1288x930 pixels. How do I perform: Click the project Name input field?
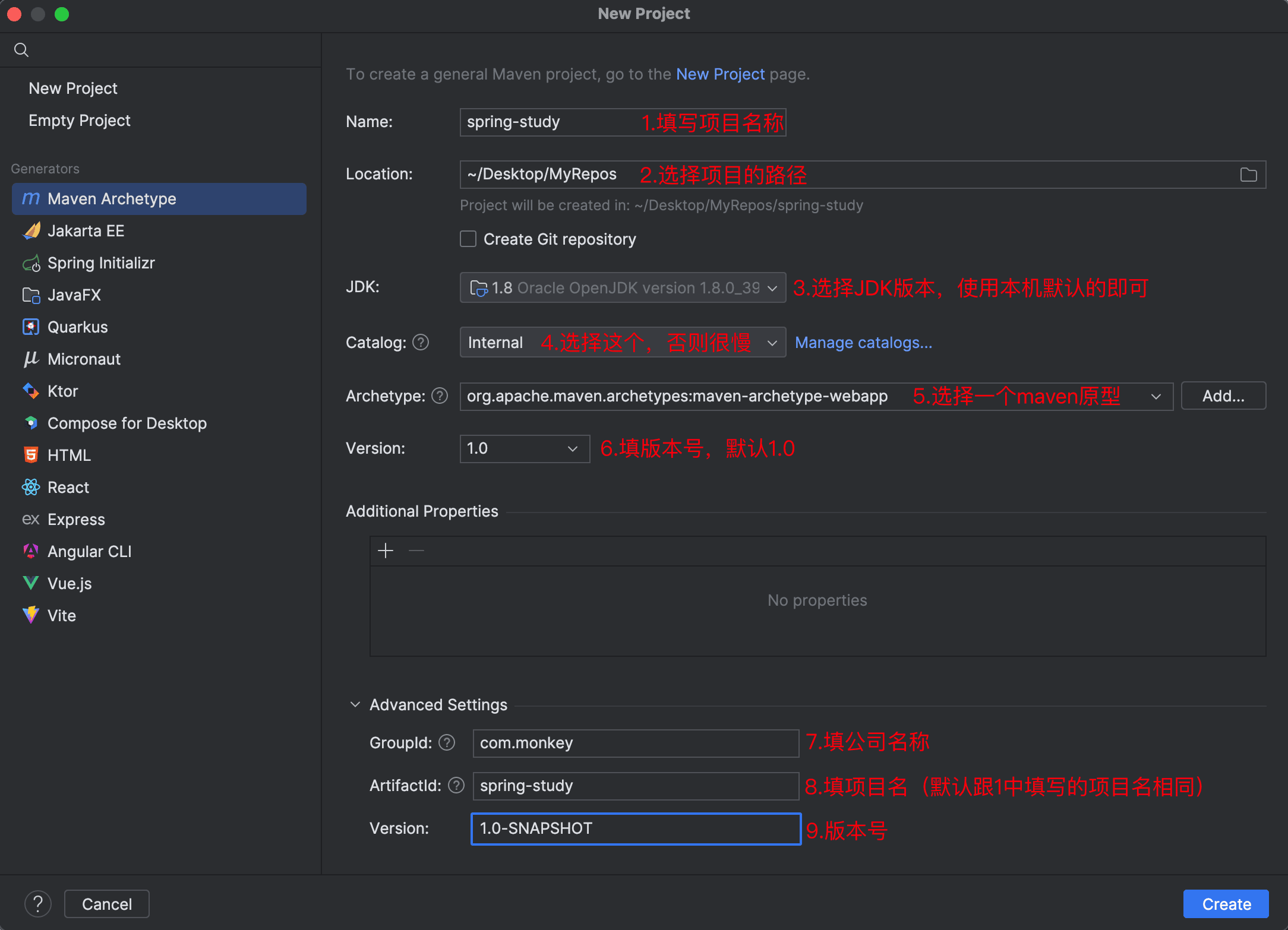623,122
